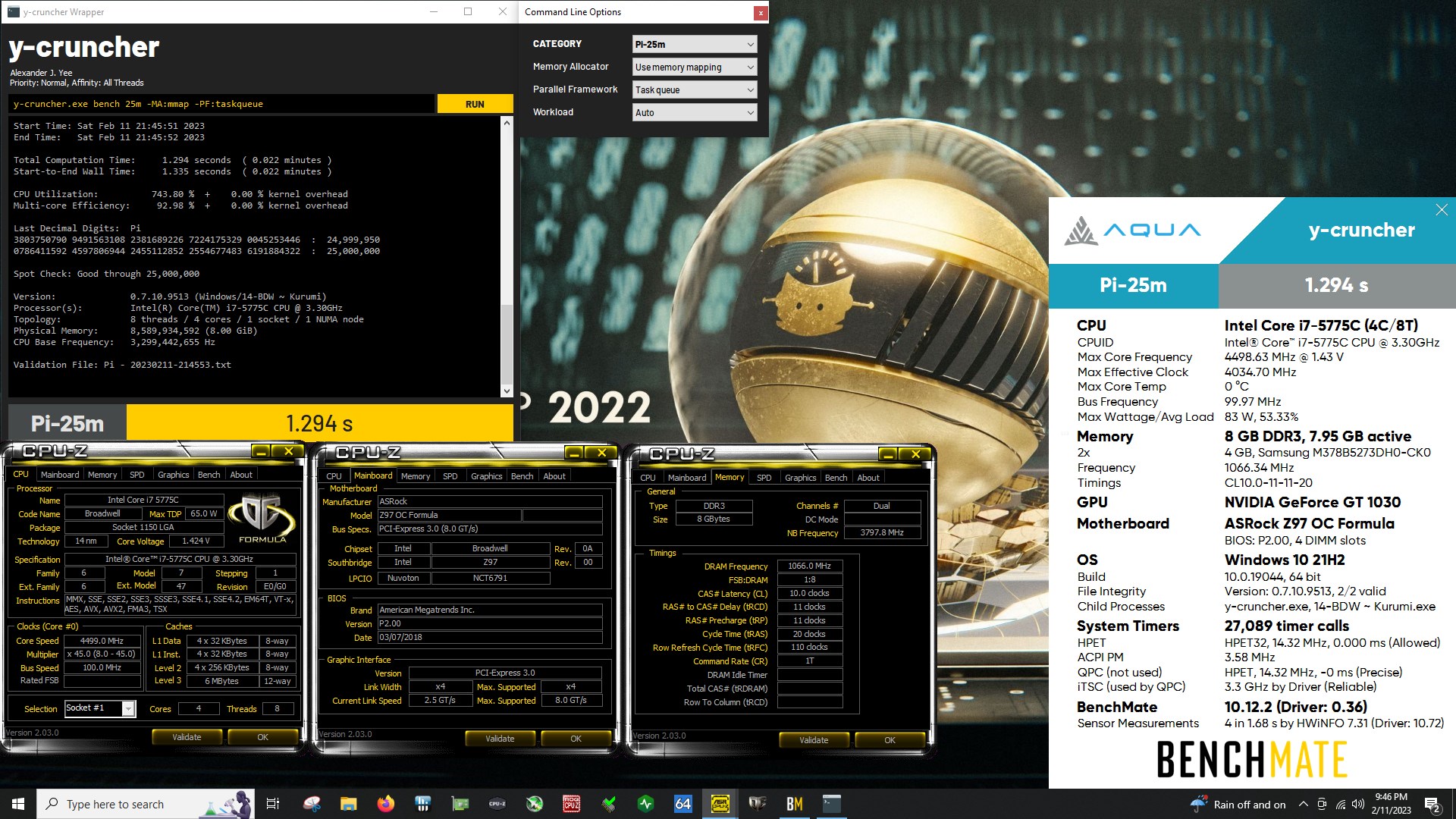Click Validate in the Memory CPU-Z window
Screen dimensions: 1456x819
814,740
